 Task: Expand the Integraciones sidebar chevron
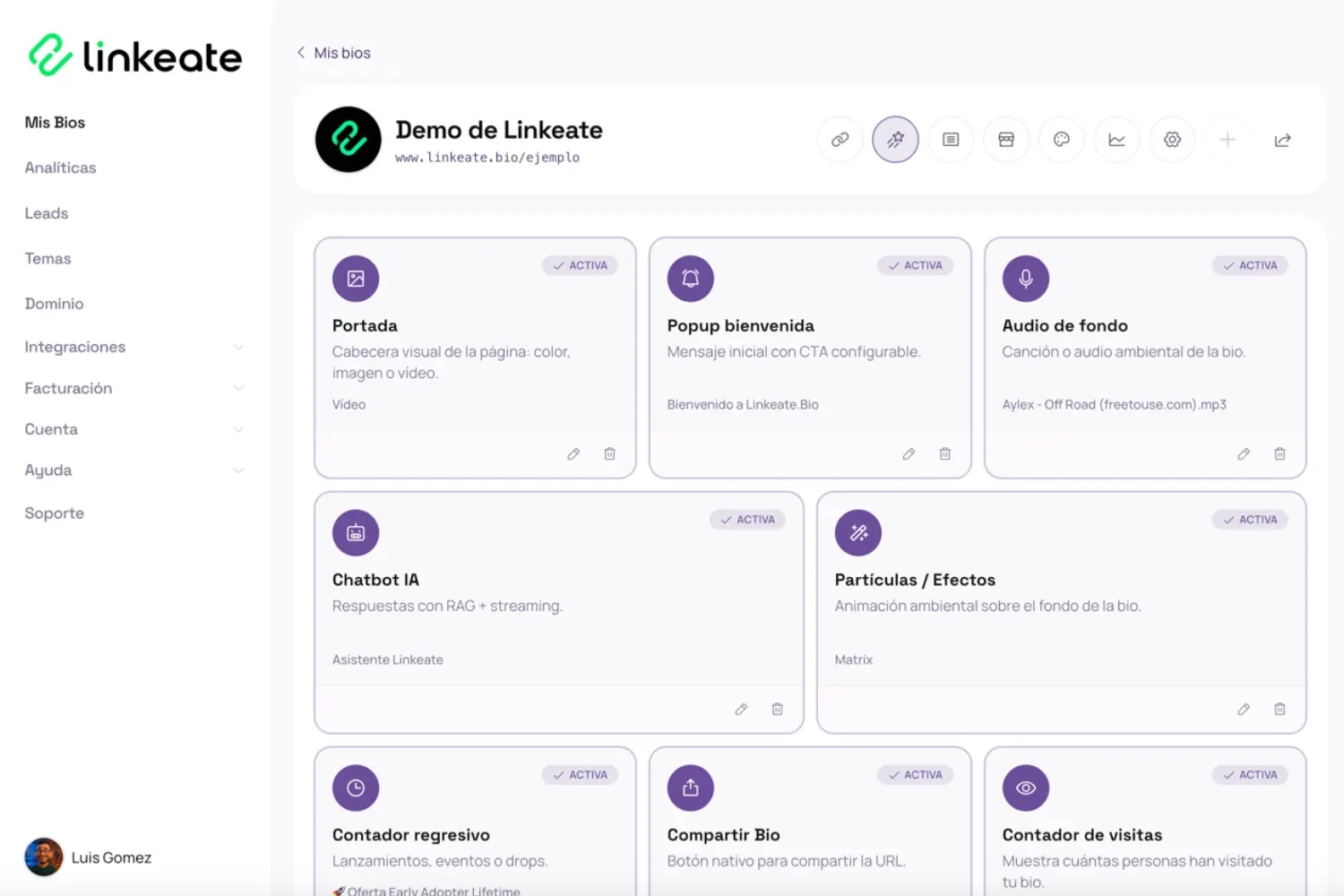coord(238,348)
